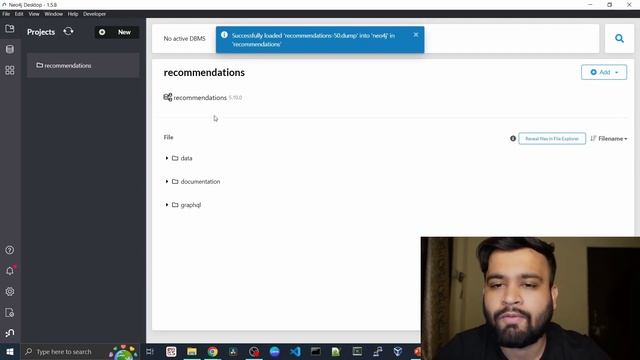Click the info icon in blue notification
This screenshot has height=360, width=640.
pyautogui.click(x=224, y=35)
